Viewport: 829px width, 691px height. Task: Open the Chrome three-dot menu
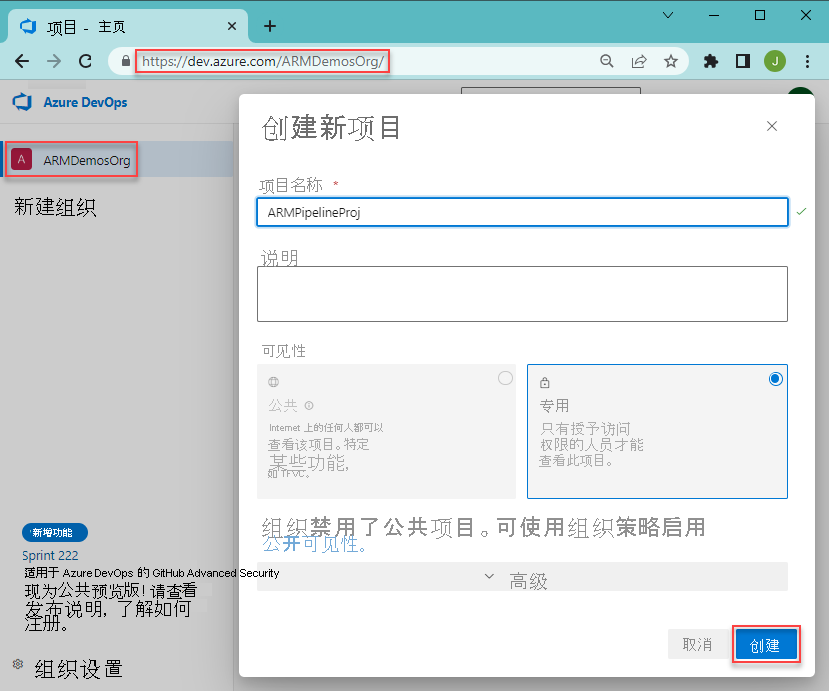click(807, 61)
